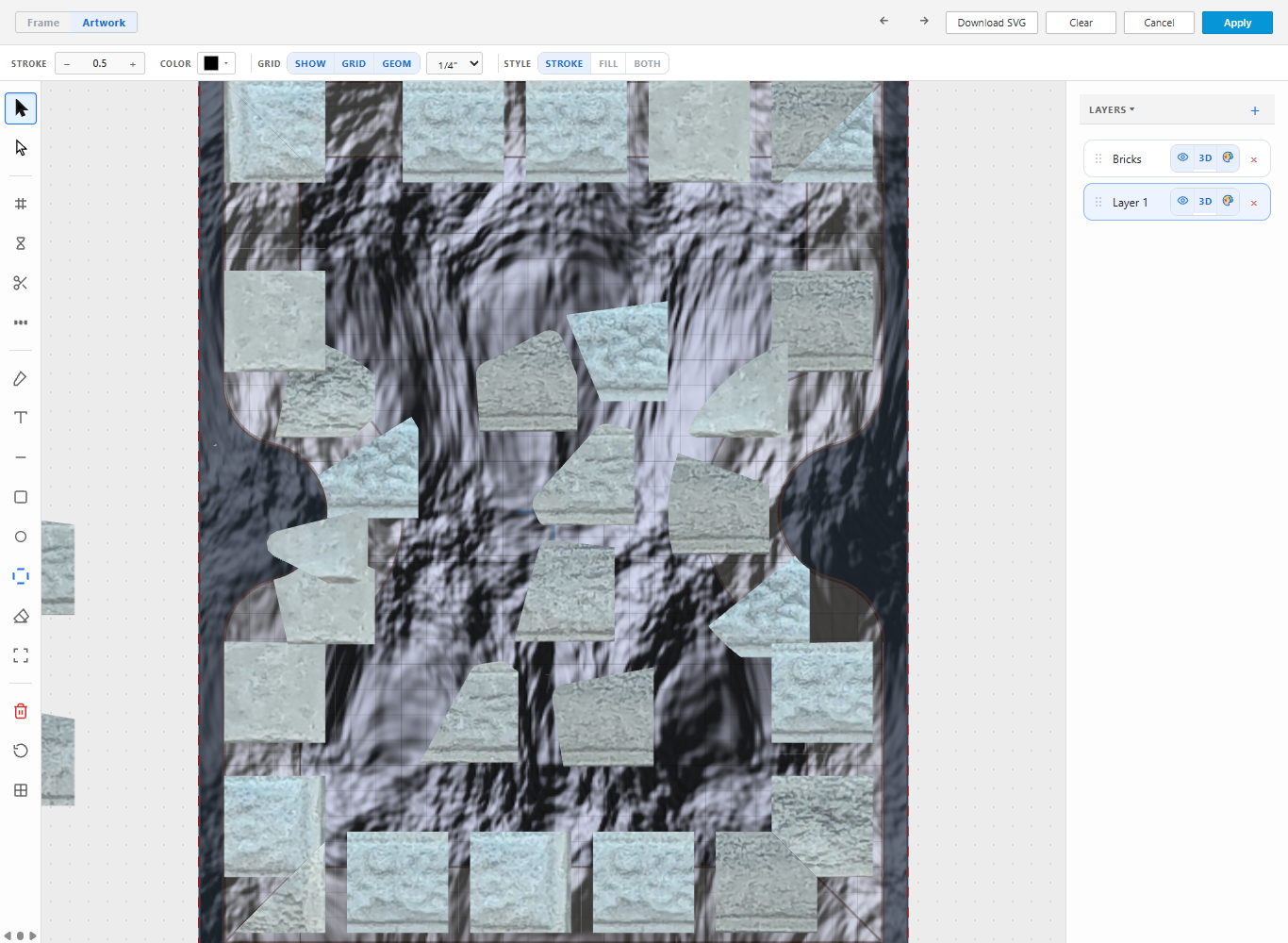Click the stroke width value field
Screen dimensions: 1288x943
[x=100, y=63]
